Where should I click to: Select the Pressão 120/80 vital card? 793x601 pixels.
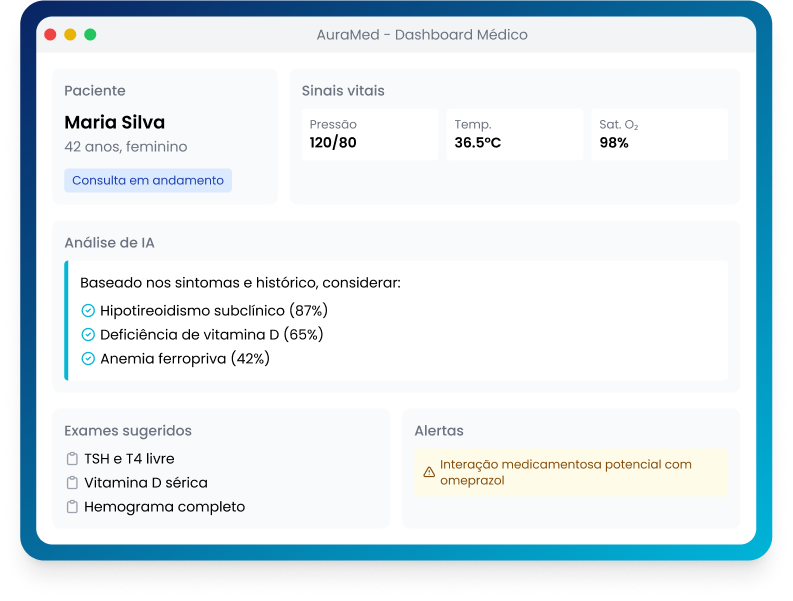pyautogui.click(x=370, y=134)
